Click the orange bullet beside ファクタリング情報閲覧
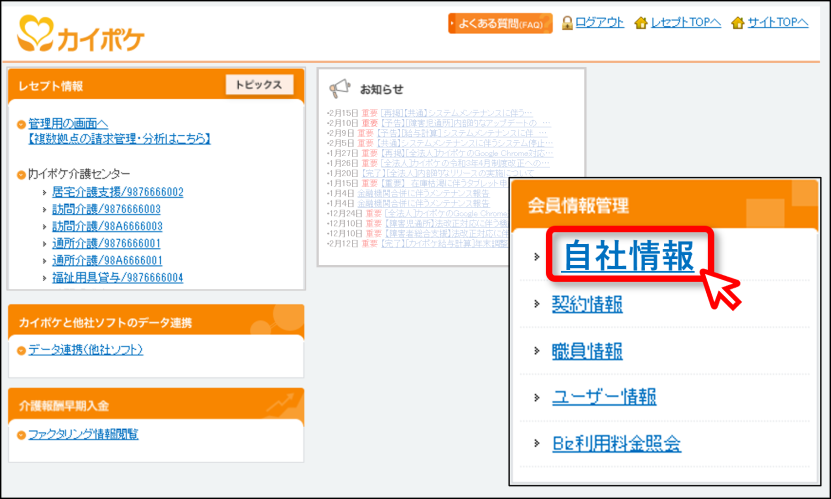 point(21,435)
